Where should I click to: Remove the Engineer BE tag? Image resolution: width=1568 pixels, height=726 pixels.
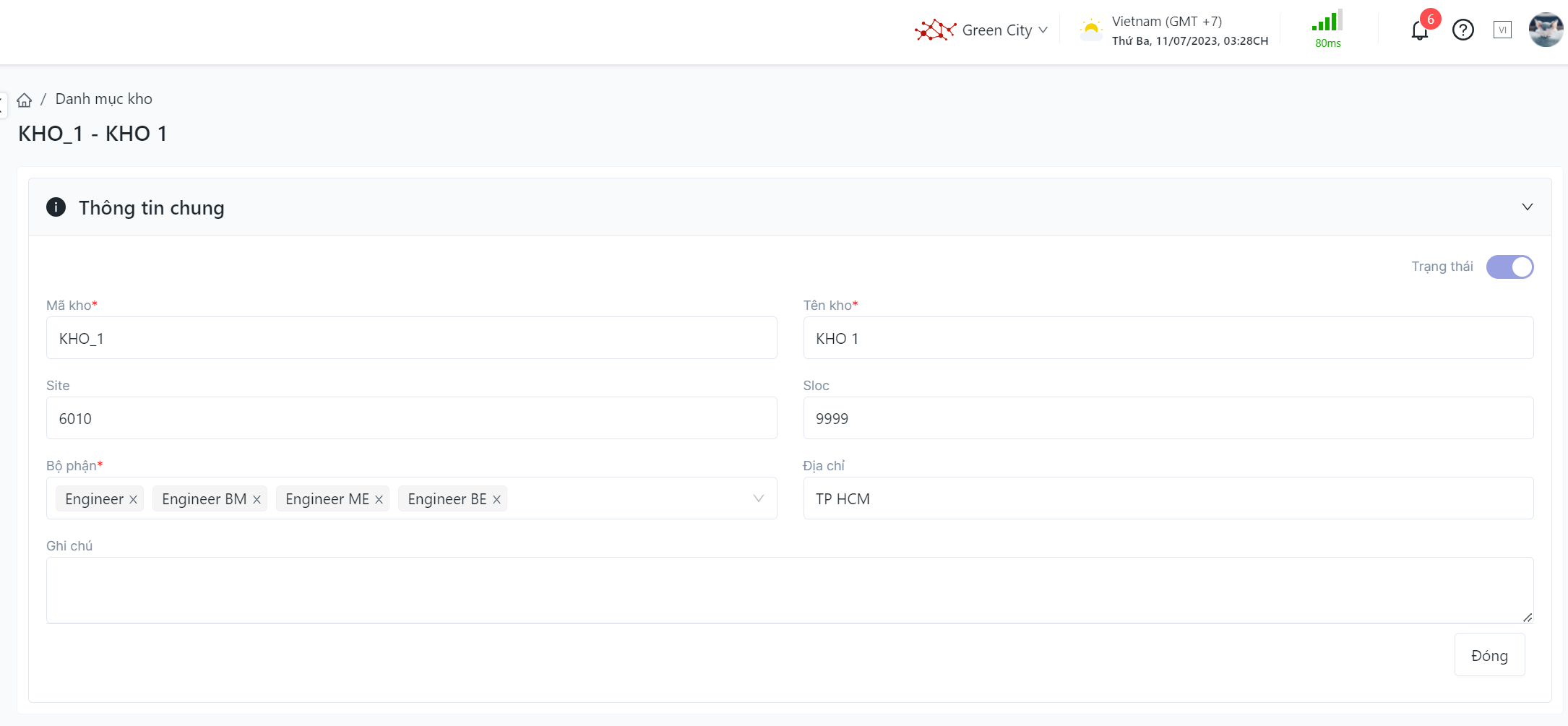(x=496, y=499)
